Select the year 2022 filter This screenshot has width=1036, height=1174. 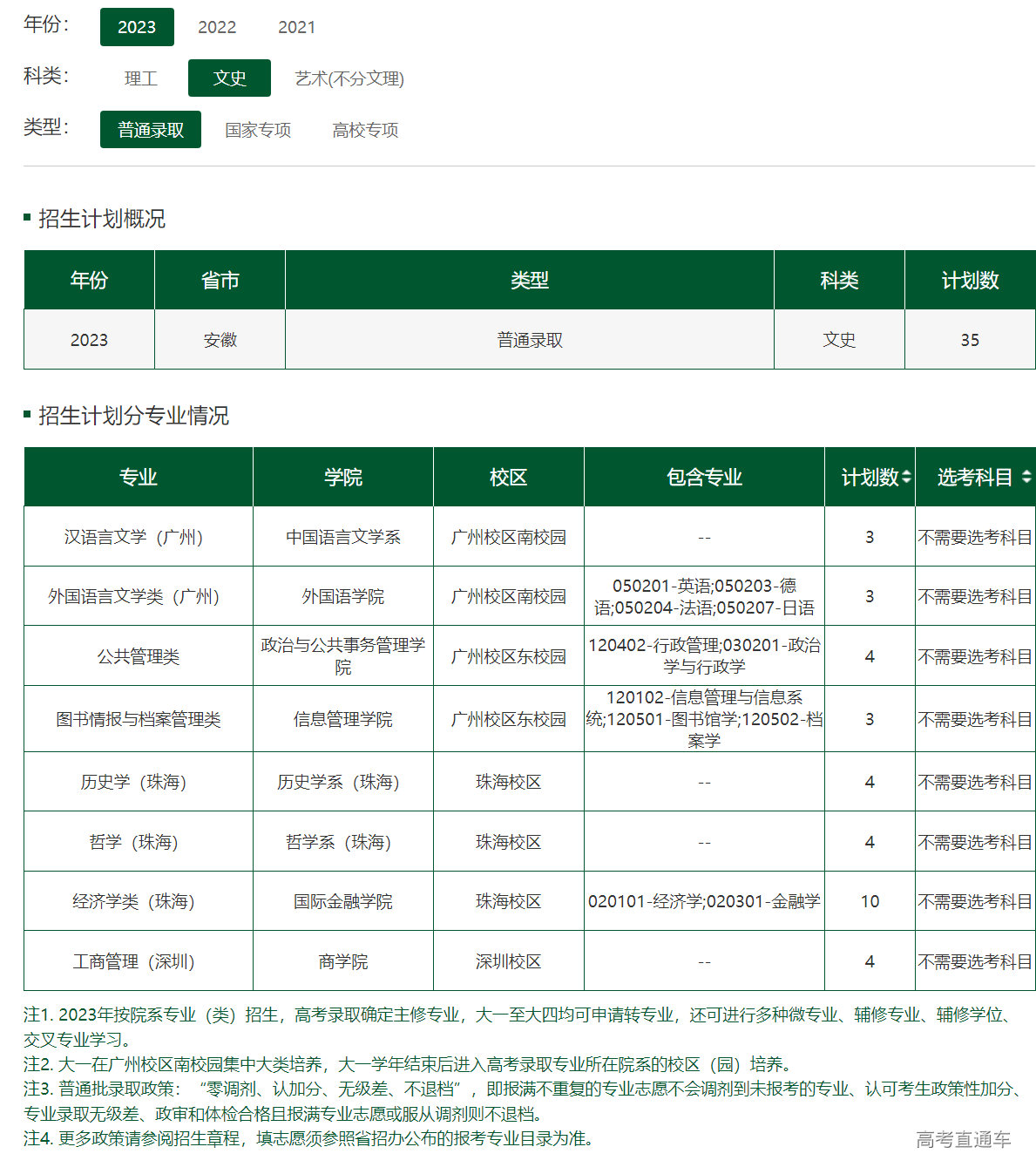click(216, 27)
